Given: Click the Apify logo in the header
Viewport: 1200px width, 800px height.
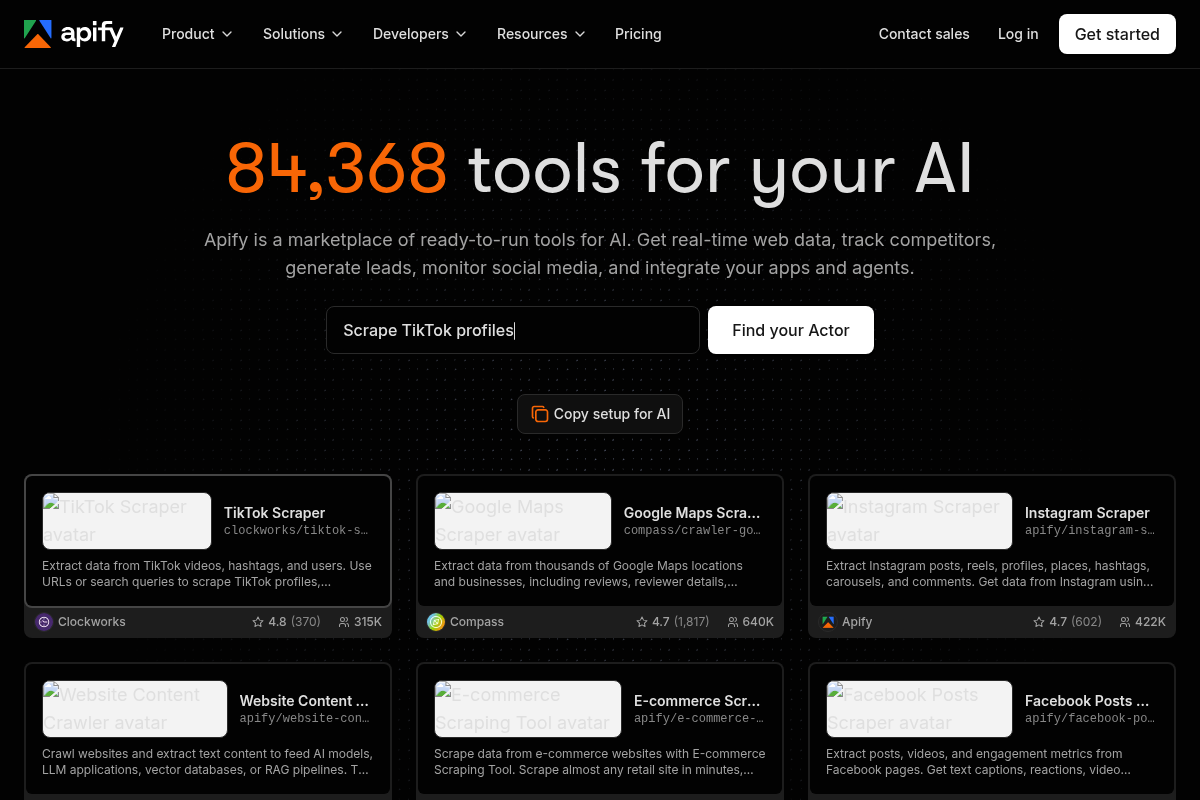Looking at the screenshot, I should coord(74,34).
